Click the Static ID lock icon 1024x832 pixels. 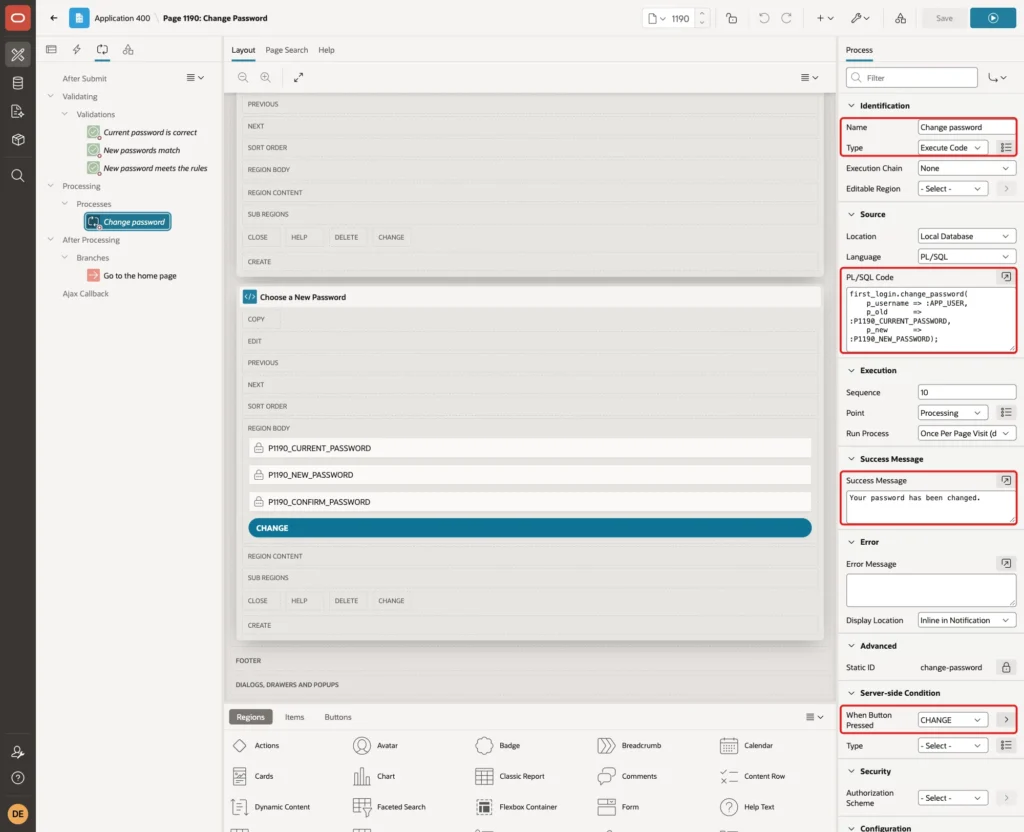pyautogui.click(x=1006, y=667)
